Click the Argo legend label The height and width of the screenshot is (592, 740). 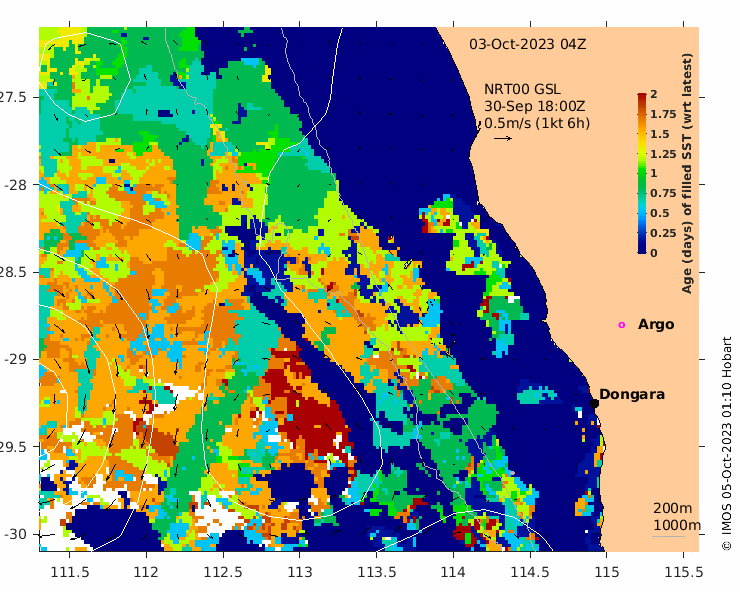coord(656,325)
